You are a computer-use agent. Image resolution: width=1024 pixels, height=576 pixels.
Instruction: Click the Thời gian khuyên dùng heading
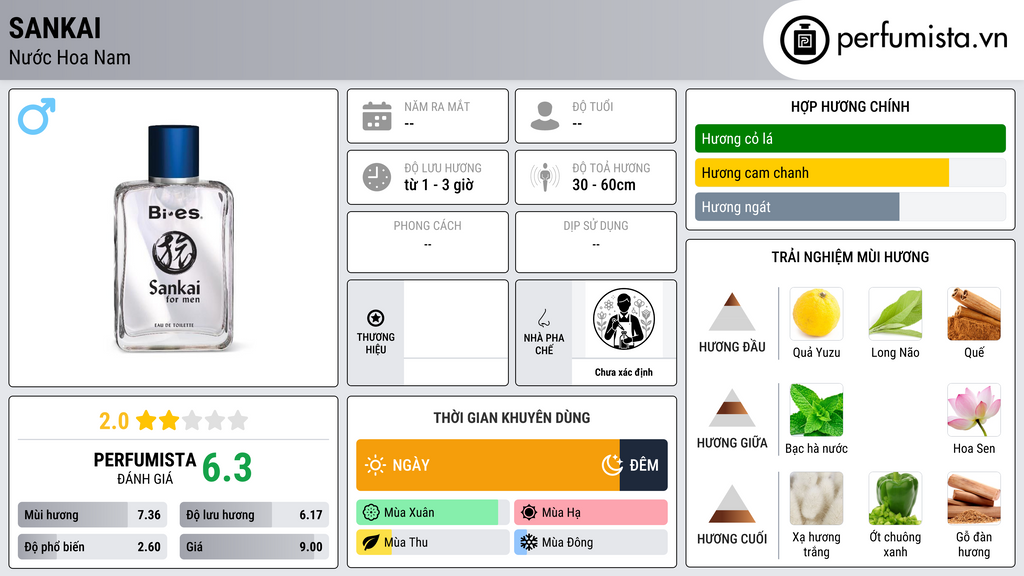tap(512, 418)
